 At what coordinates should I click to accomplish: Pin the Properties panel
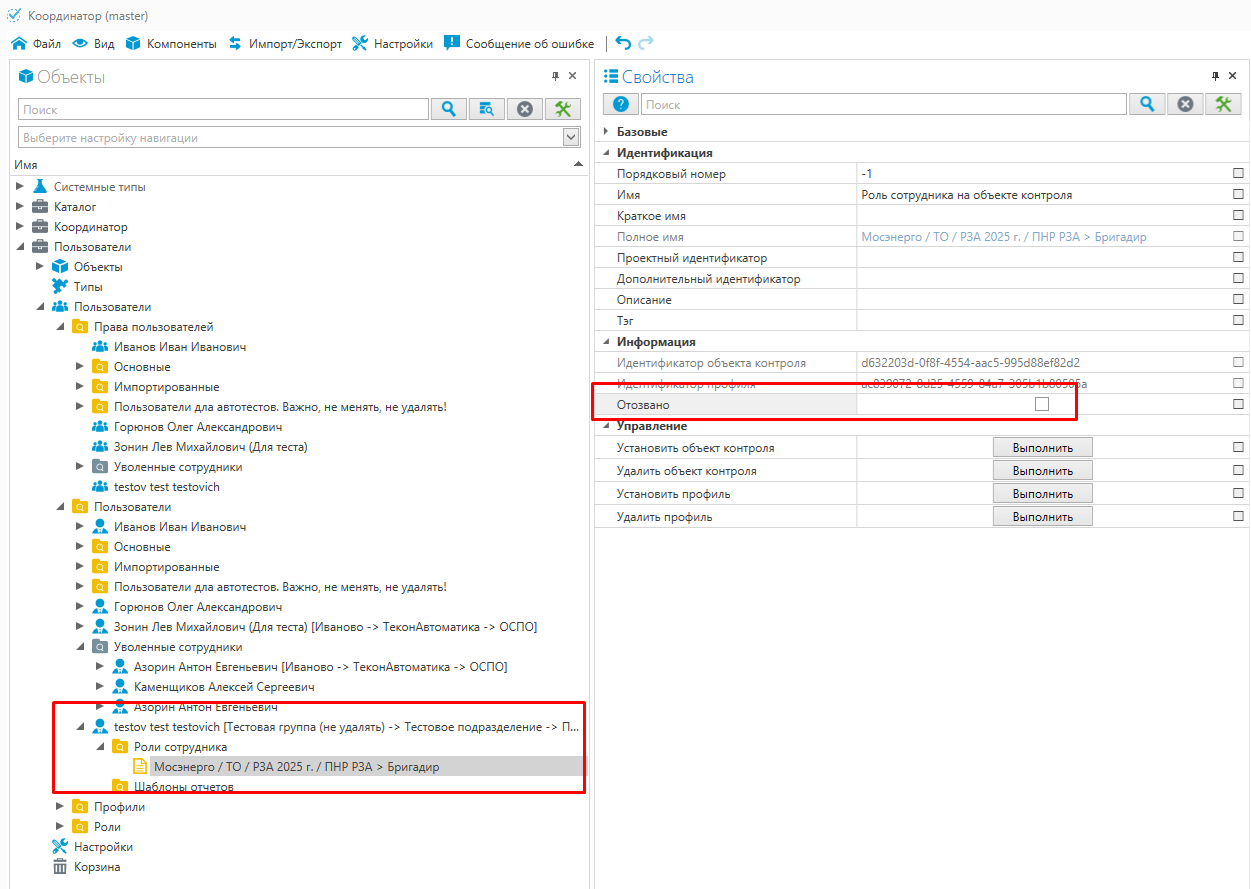pyautogui.click(x=1216, y=76)
